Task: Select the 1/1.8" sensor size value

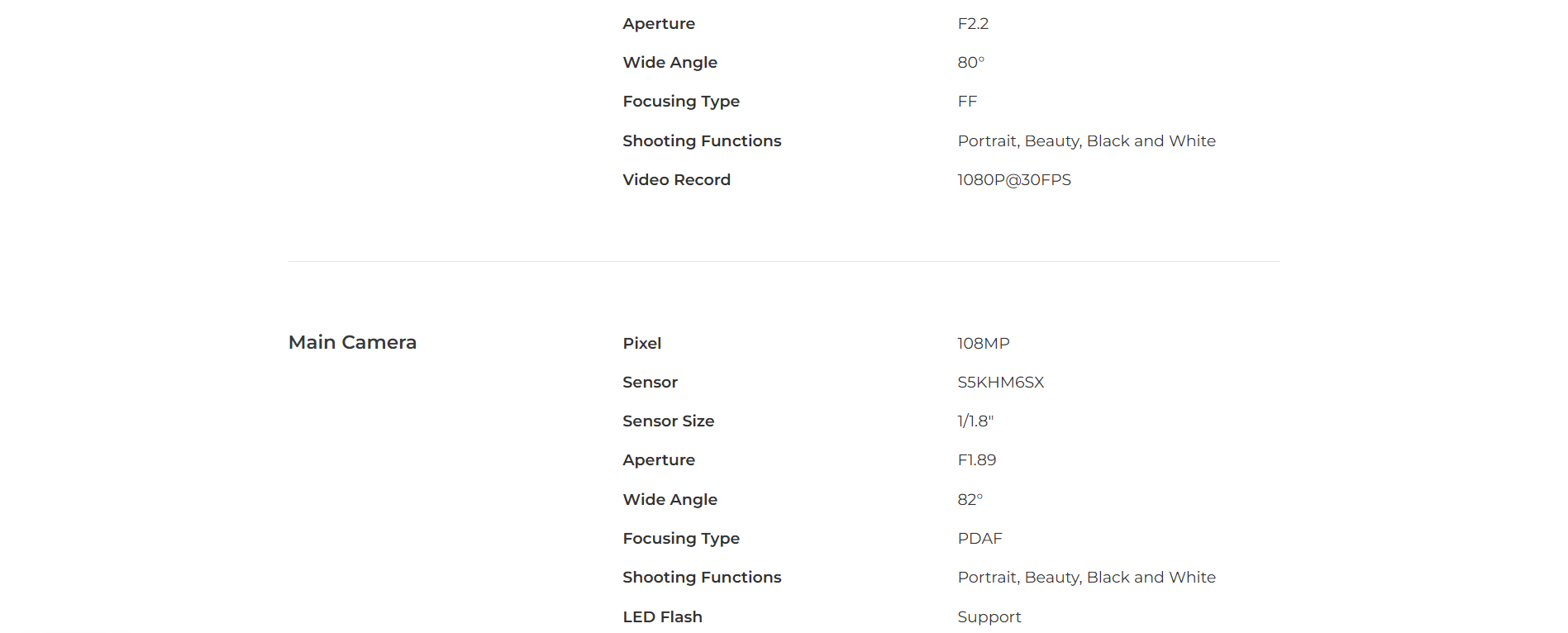Action: tap(975, 421)
